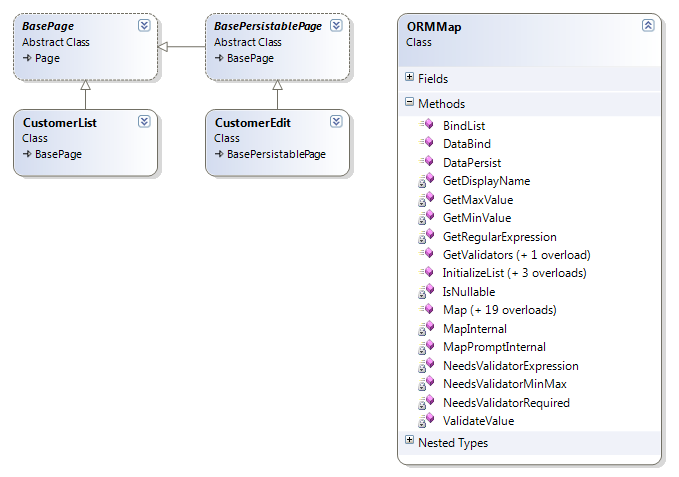The width and height of the screenshot is (679, 477).
Task: Expand the Fields section of ORMMap
Action: tap(409, 77)
